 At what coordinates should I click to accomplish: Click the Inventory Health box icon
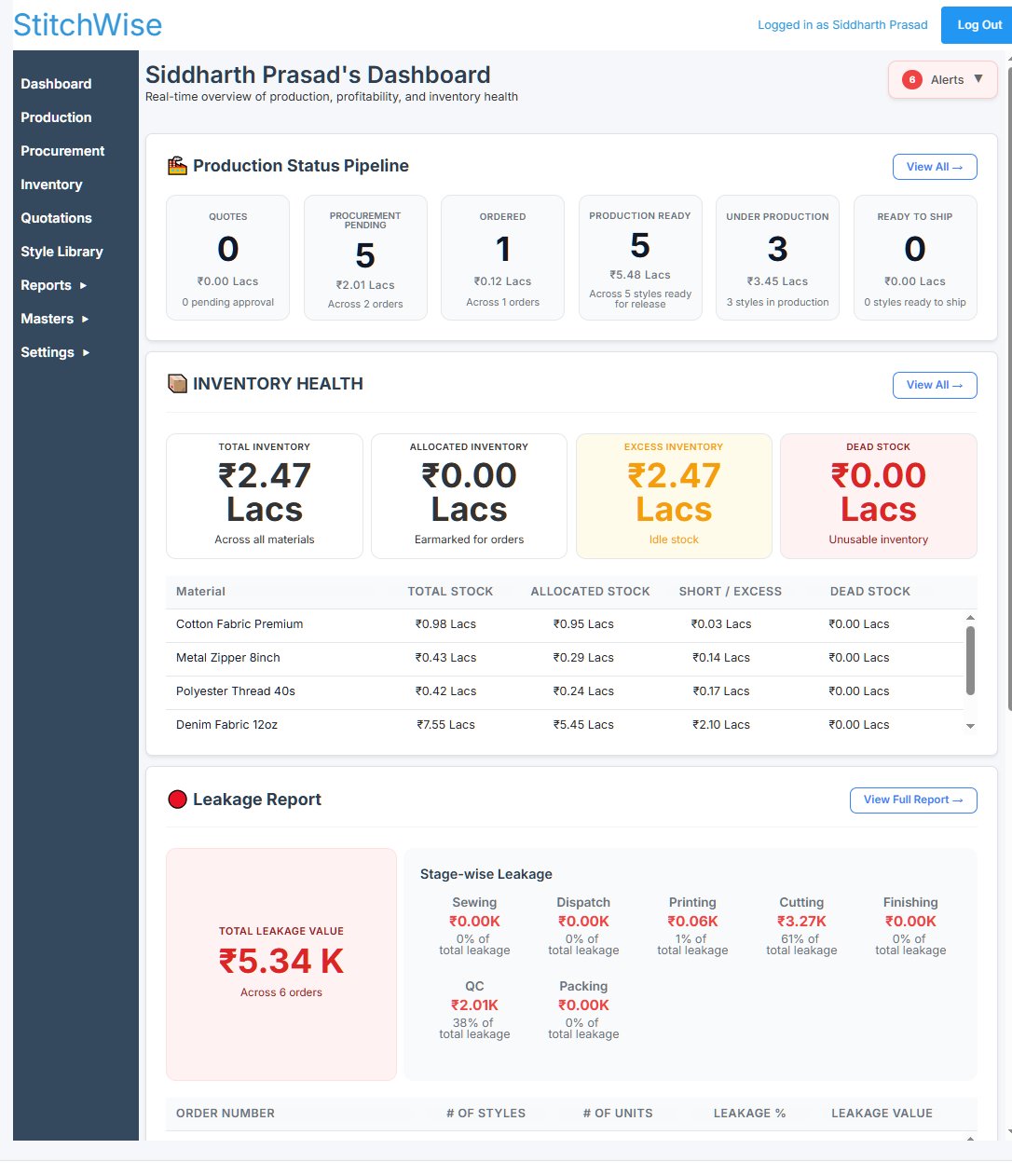(177, 384)
